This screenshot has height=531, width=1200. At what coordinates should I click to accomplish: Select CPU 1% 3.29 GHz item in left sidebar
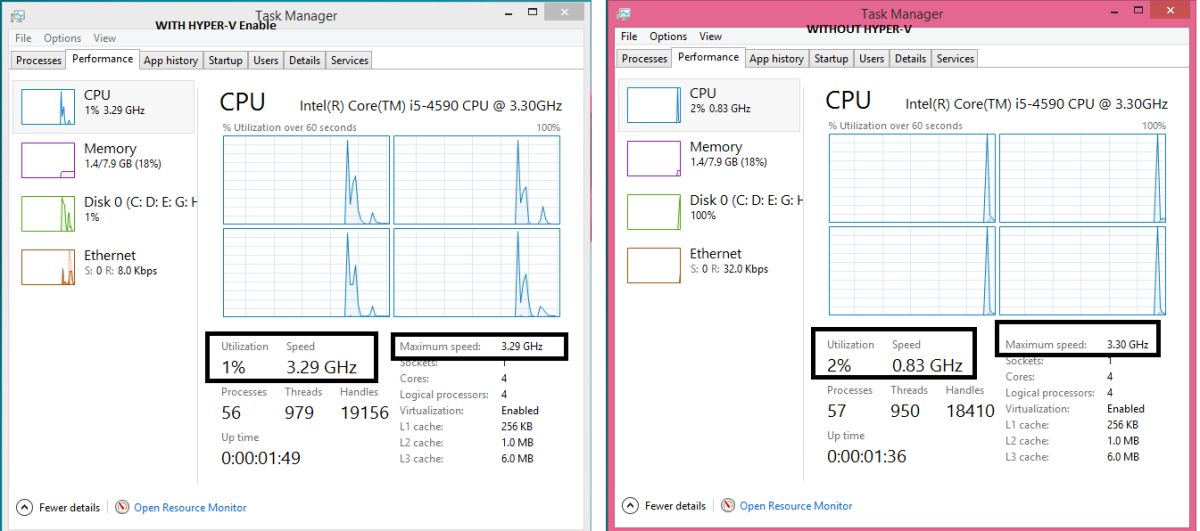(104, 106)
